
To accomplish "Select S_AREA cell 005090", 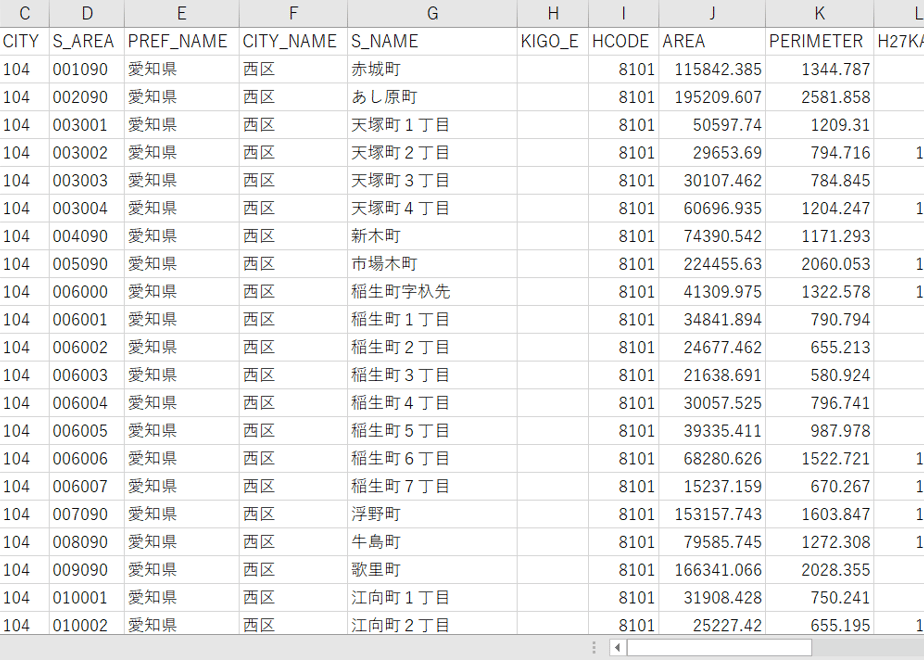I will (87, 264).
